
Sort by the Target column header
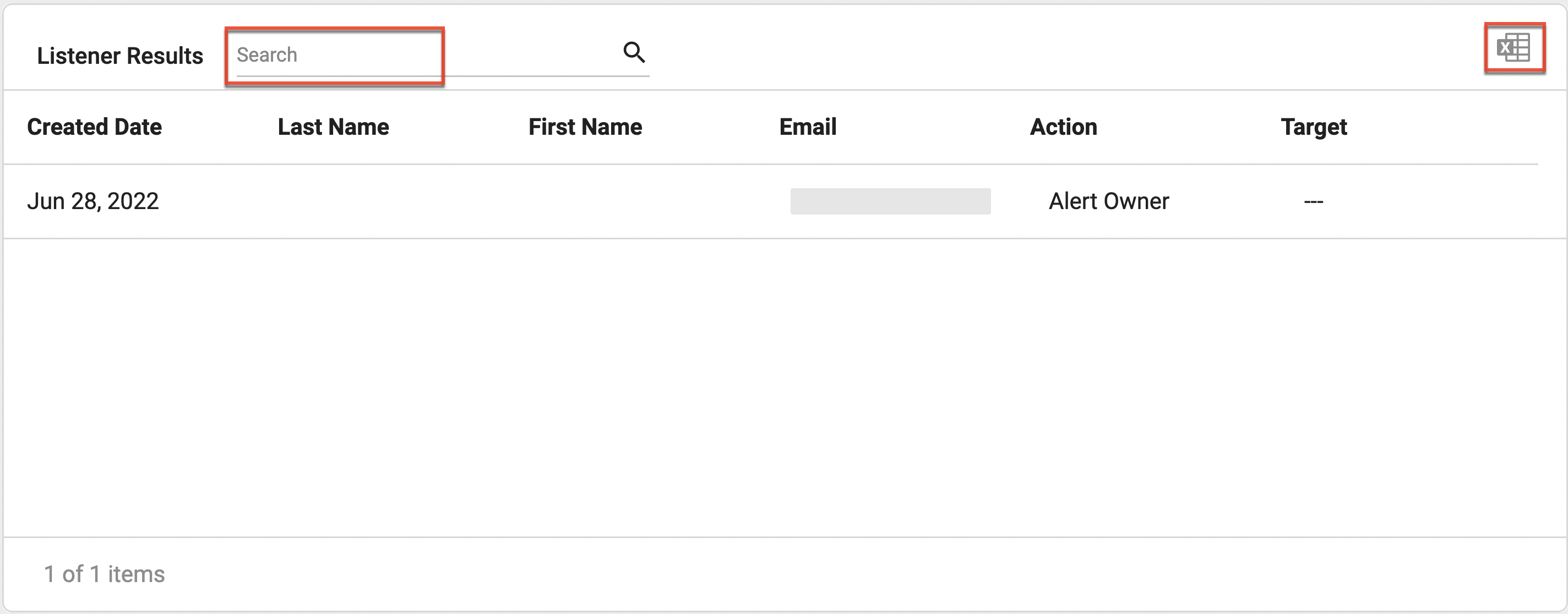[x=1314, y=127]
